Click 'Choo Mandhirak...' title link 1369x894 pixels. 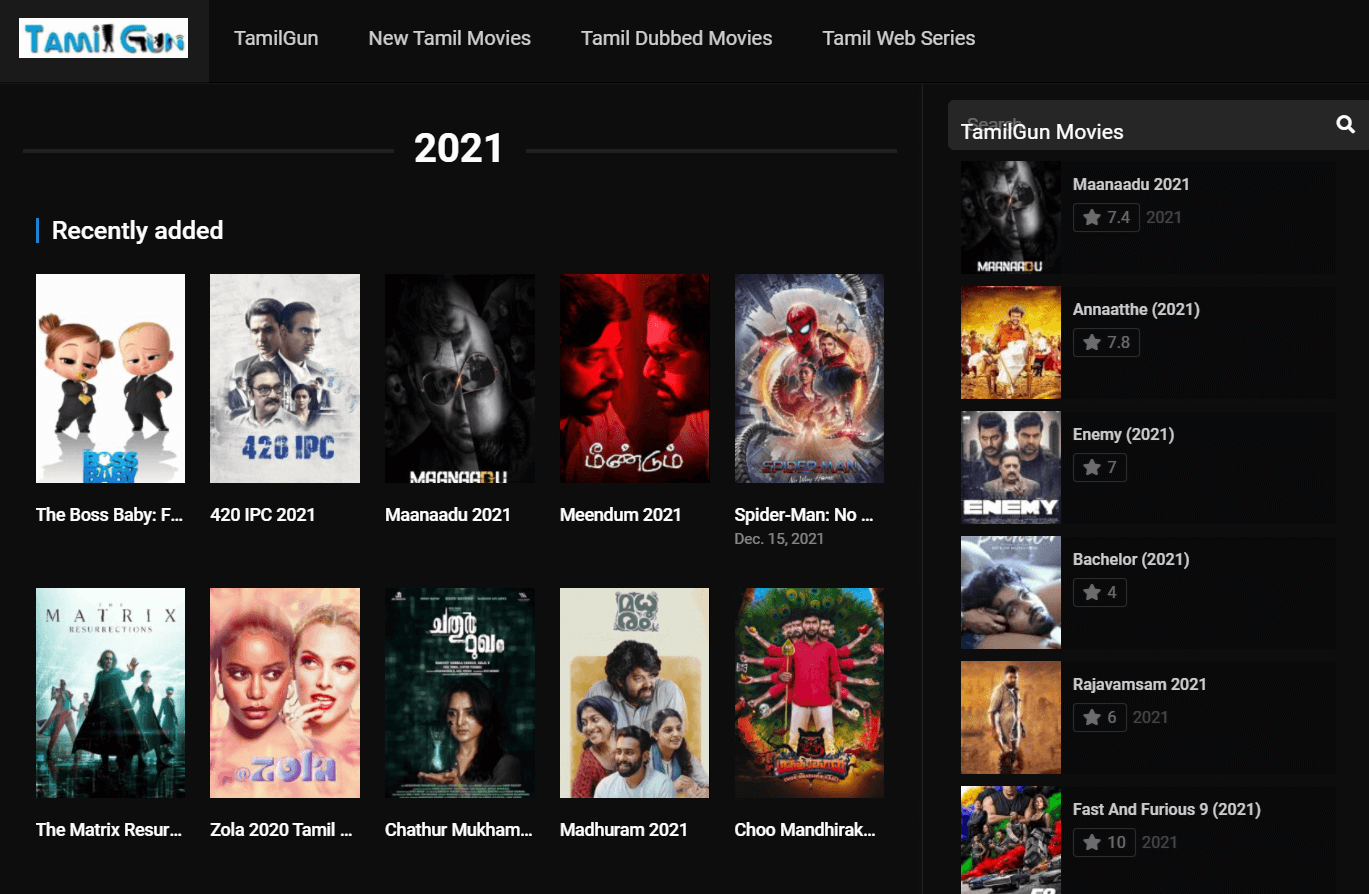[805, 830]
